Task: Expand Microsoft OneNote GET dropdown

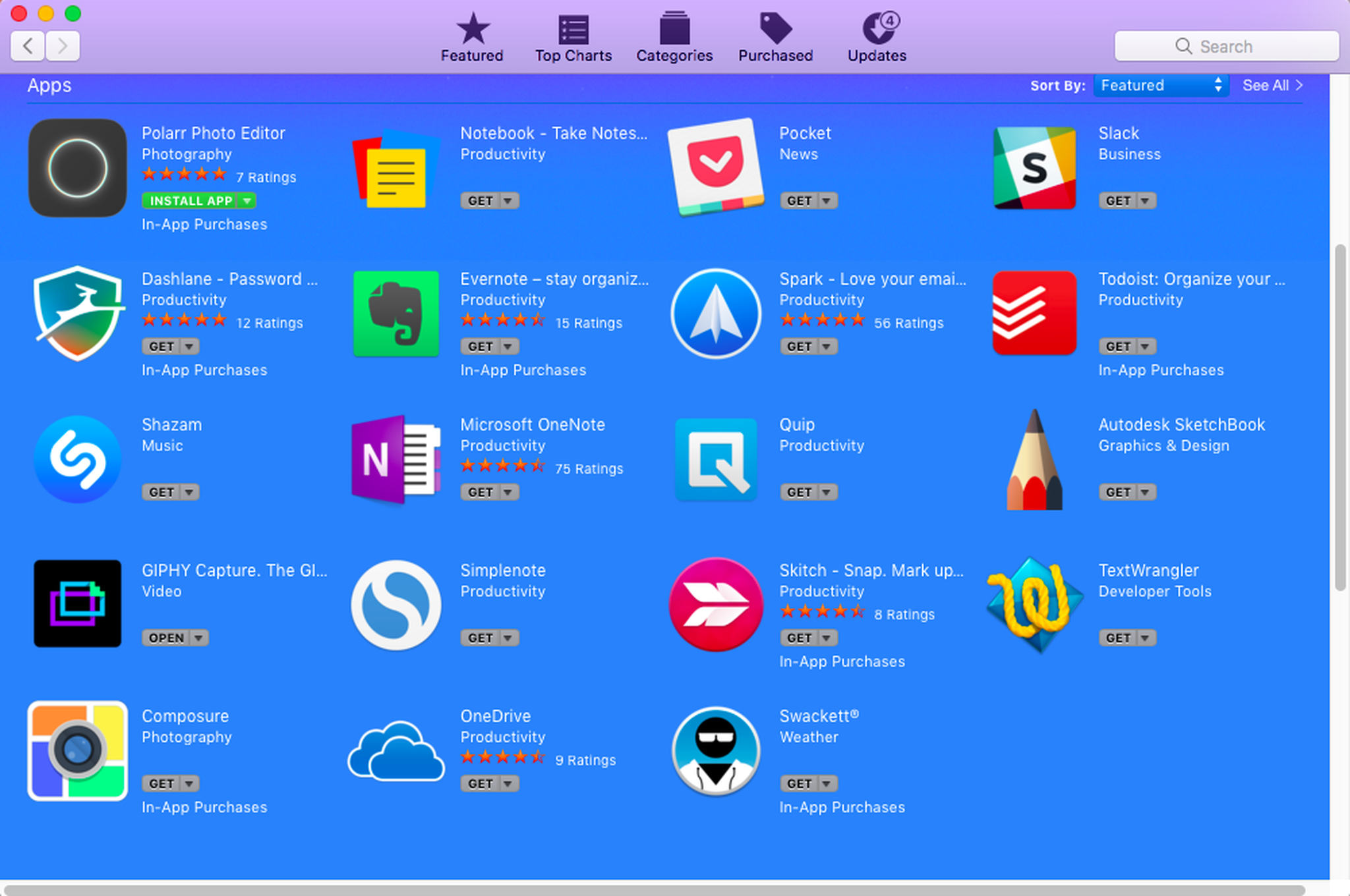Action: 511,492
